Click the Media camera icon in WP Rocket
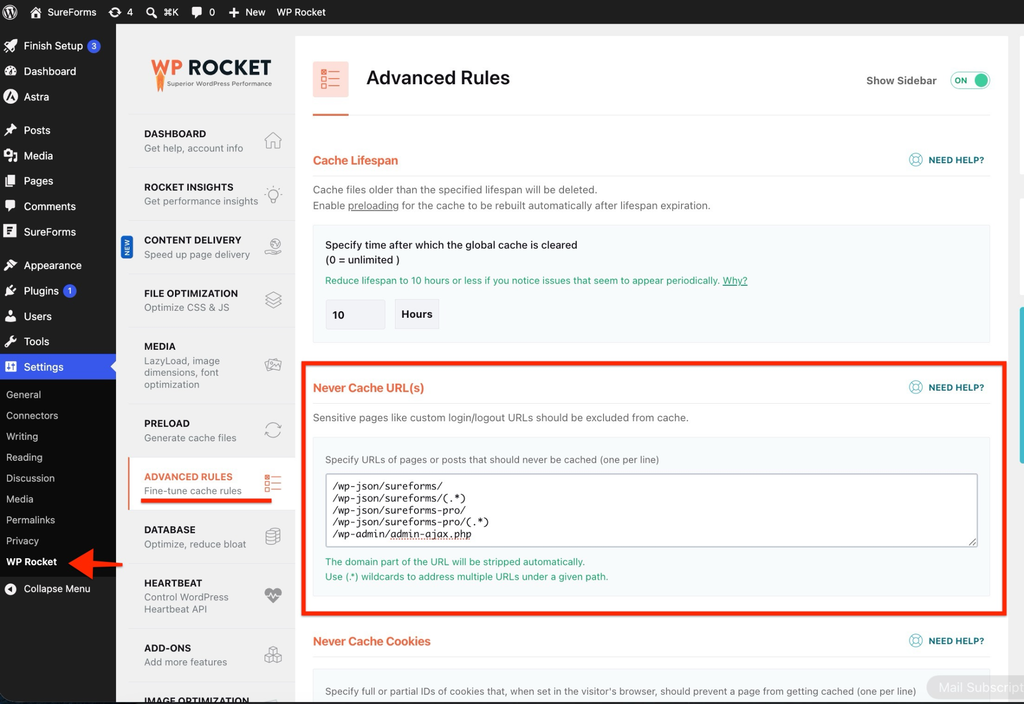 (273, 364)
